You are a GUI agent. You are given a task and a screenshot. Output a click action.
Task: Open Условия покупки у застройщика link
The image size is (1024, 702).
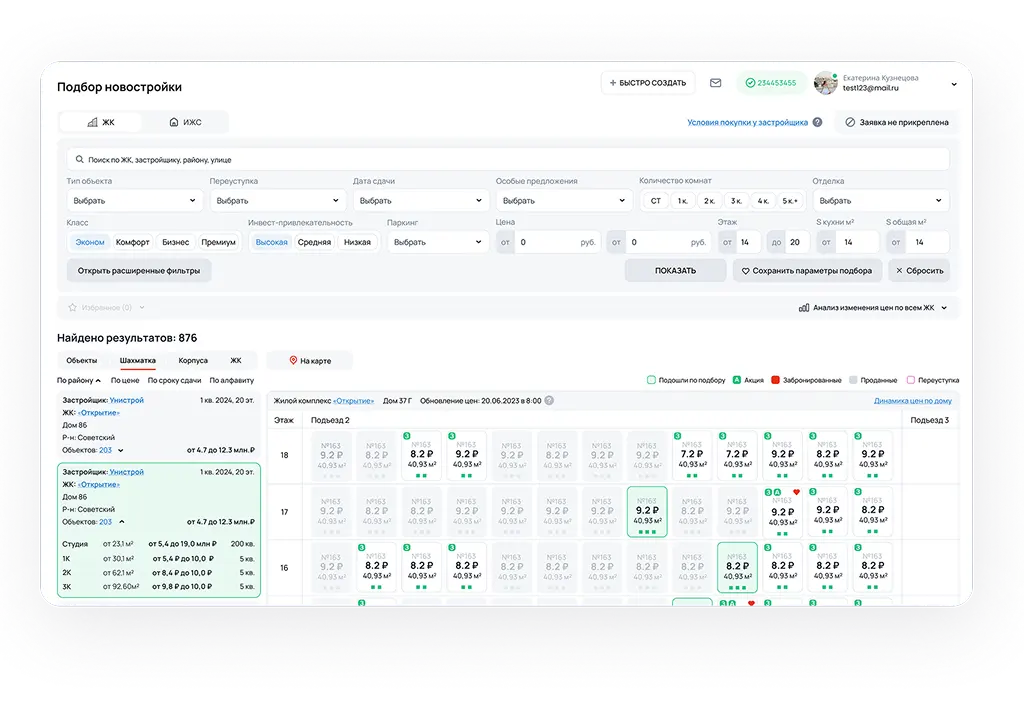747,122
